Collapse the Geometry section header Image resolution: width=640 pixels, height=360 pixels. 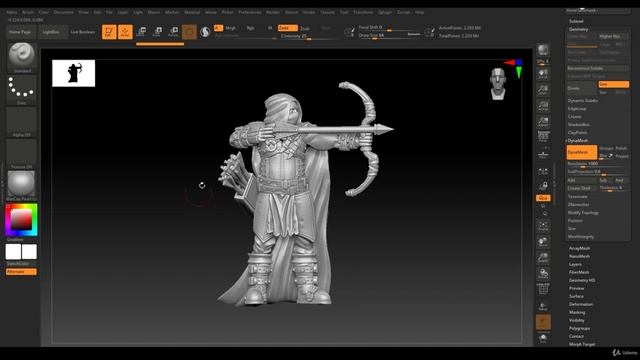578,29
